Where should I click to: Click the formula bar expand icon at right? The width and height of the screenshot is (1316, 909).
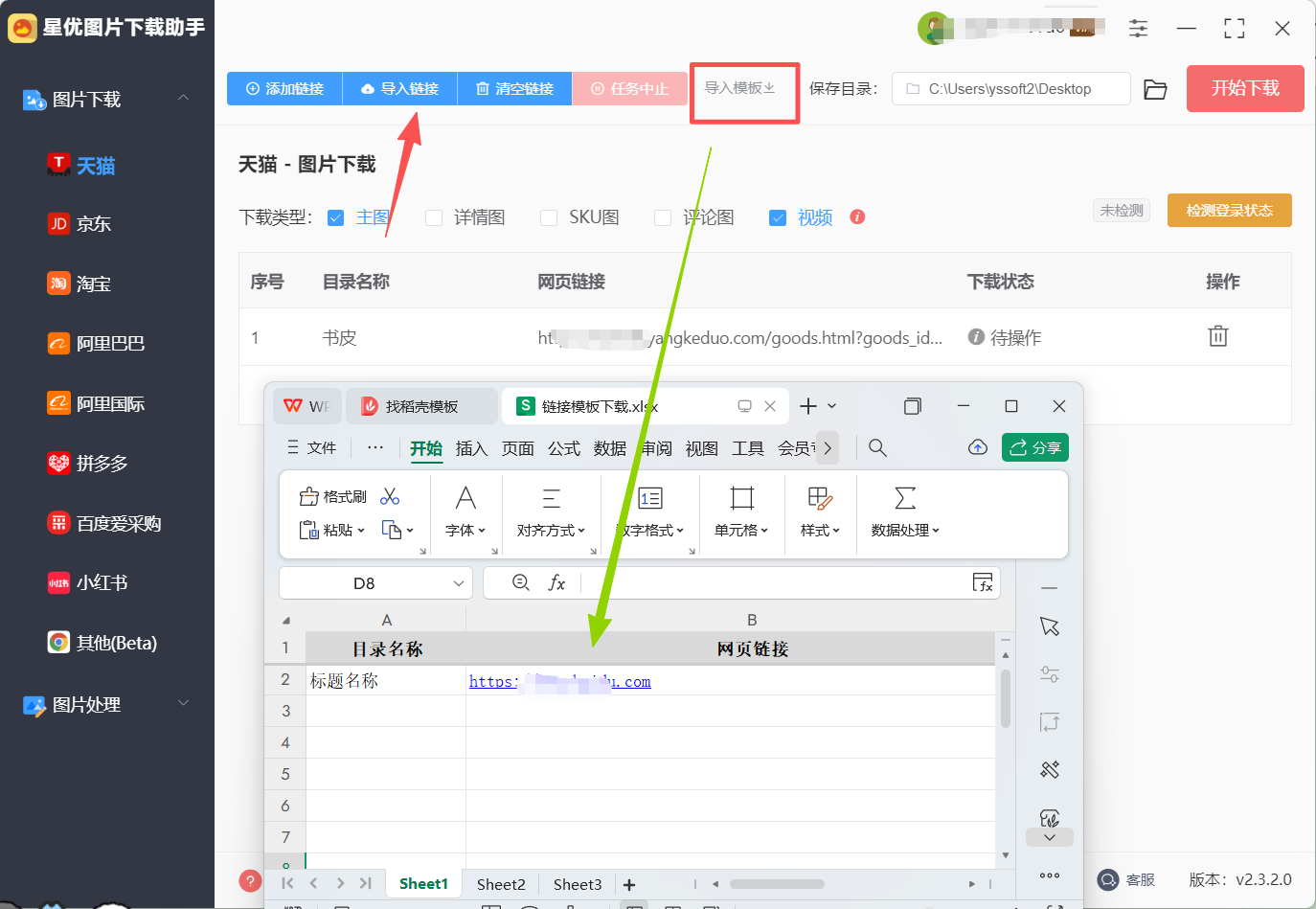983,582
